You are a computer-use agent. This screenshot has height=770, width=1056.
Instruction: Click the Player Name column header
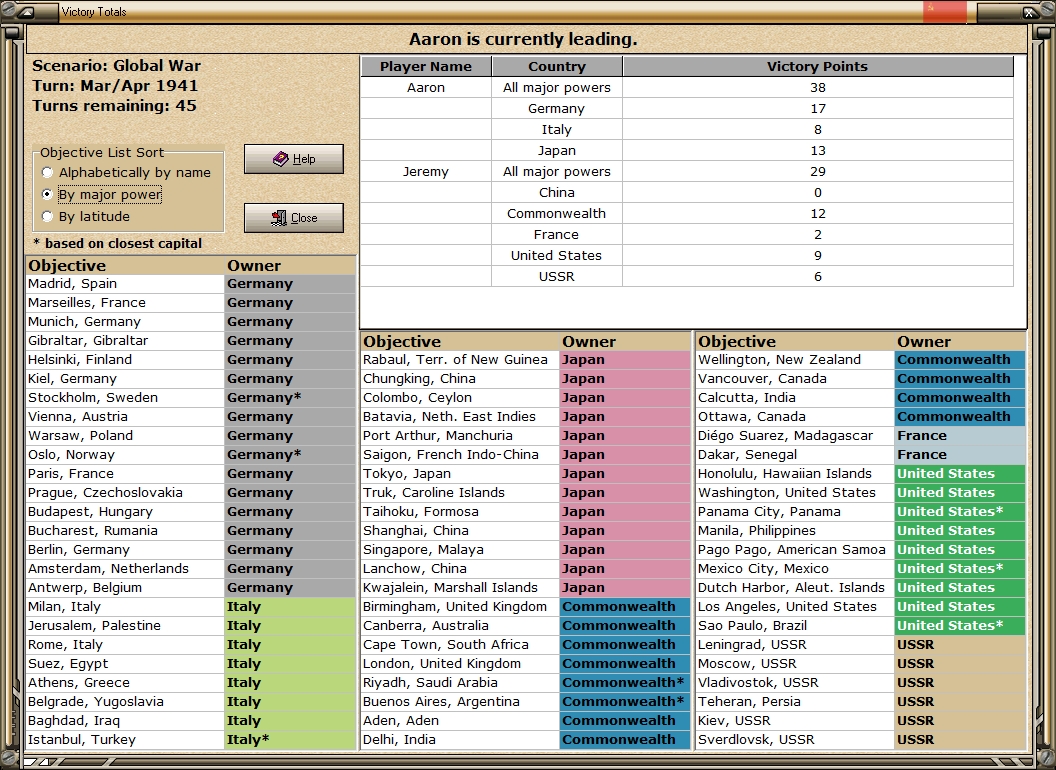coord(426,66)
